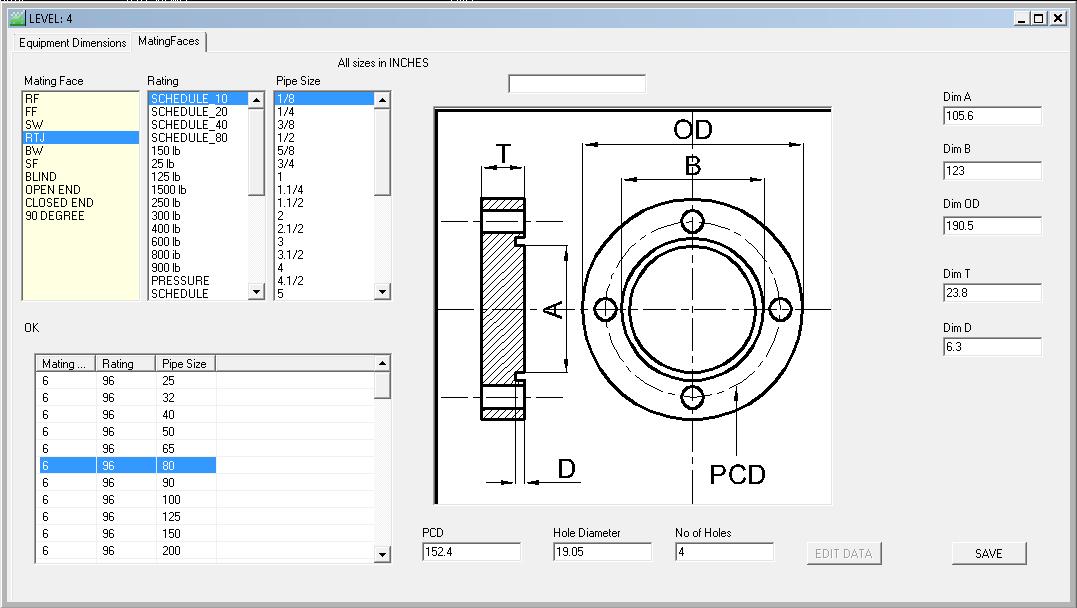
Task: Select FF mating face
Action: tap(81, 111)
